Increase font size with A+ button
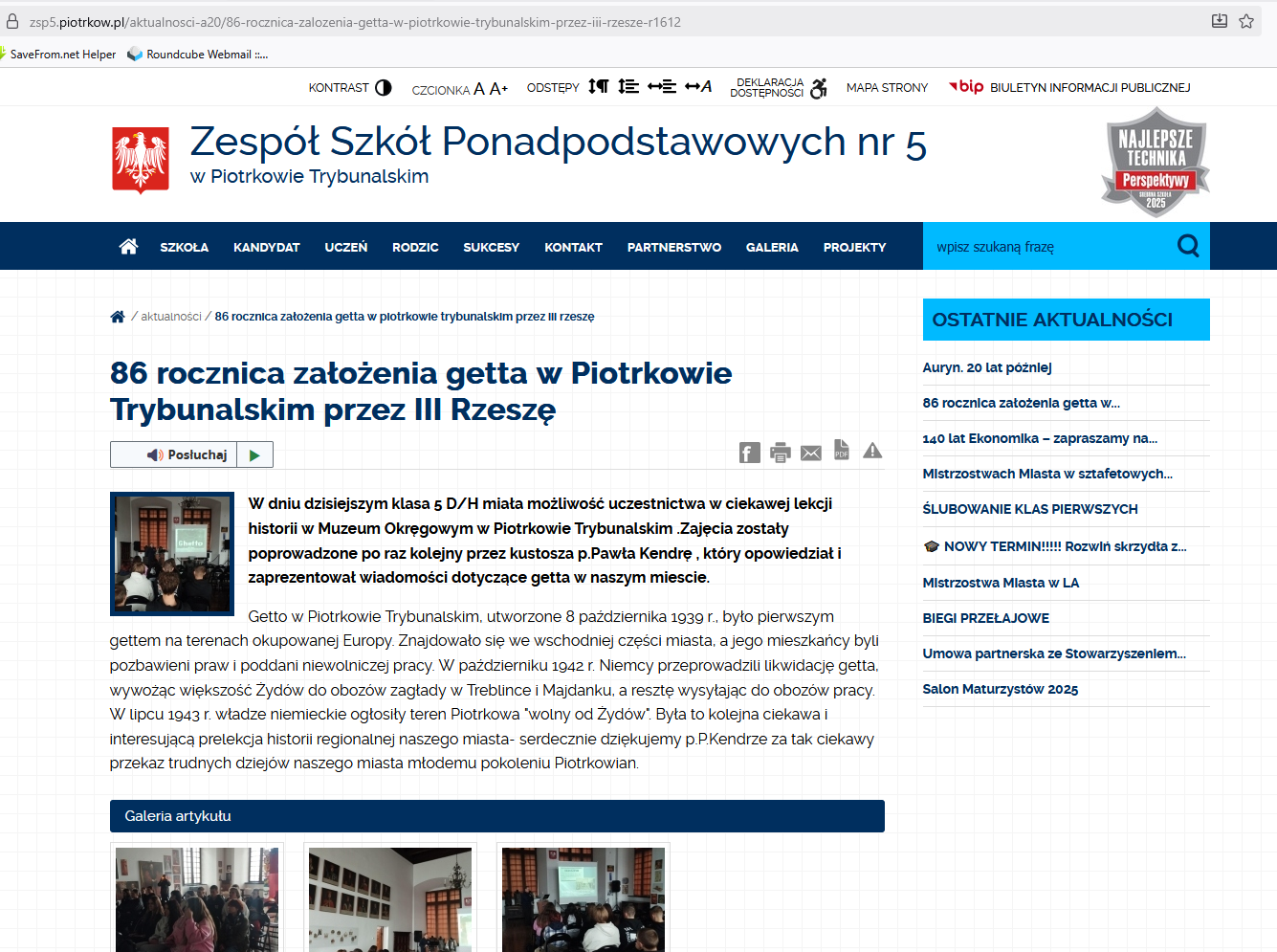The height and width of the screenshot is (952, 1277). tap(498, 88)
